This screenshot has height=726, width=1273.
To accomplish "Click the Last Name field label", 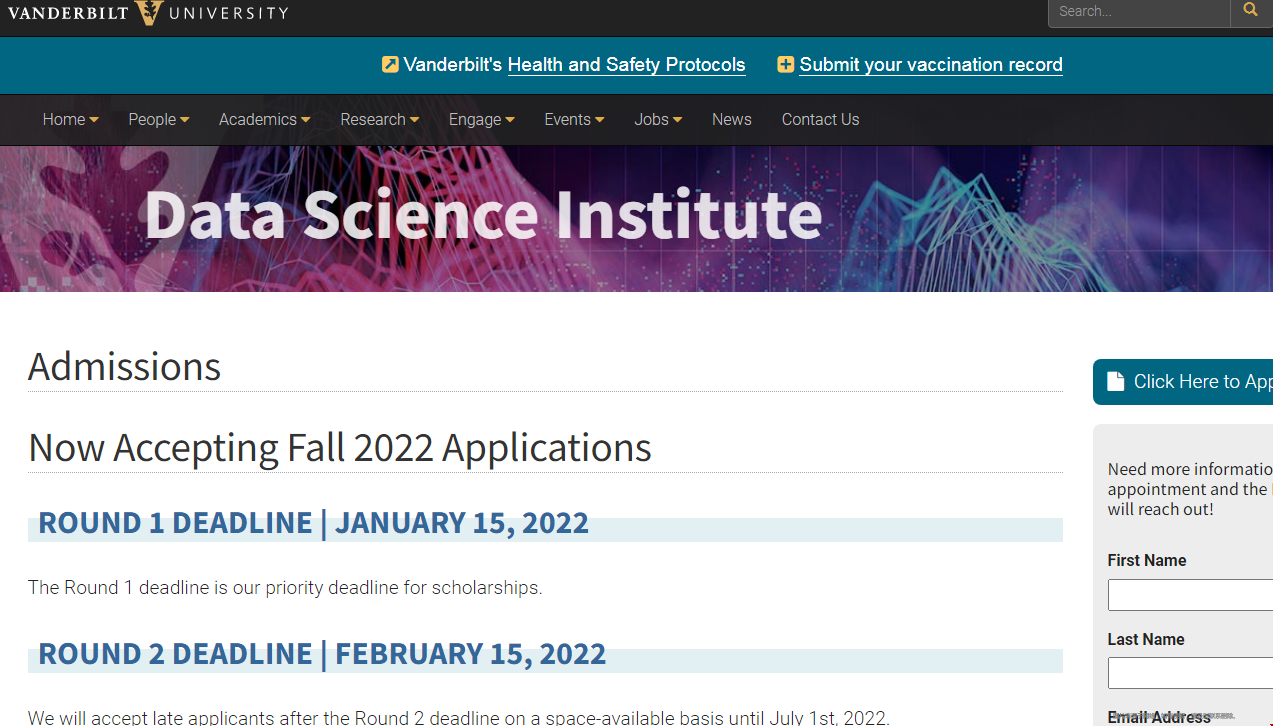I will coord(1146,640).
